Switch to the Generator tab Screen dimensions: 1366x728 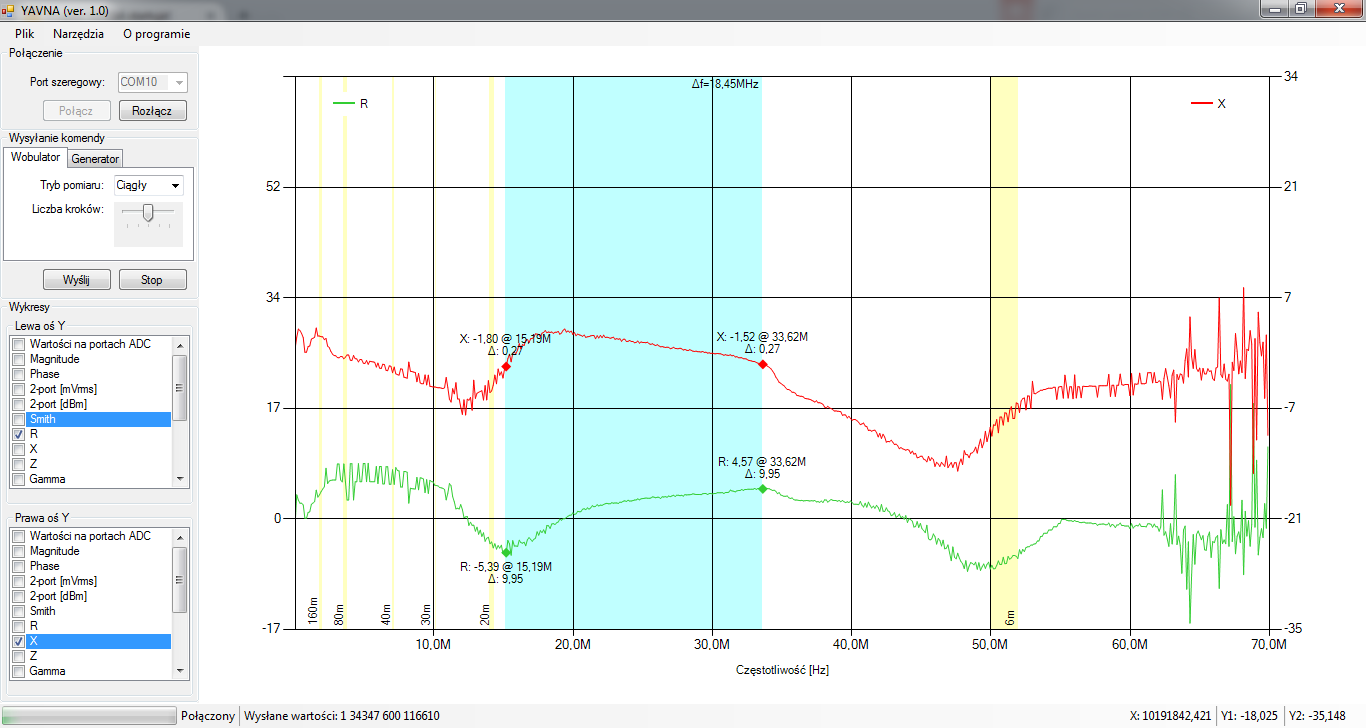pos(95,159)
